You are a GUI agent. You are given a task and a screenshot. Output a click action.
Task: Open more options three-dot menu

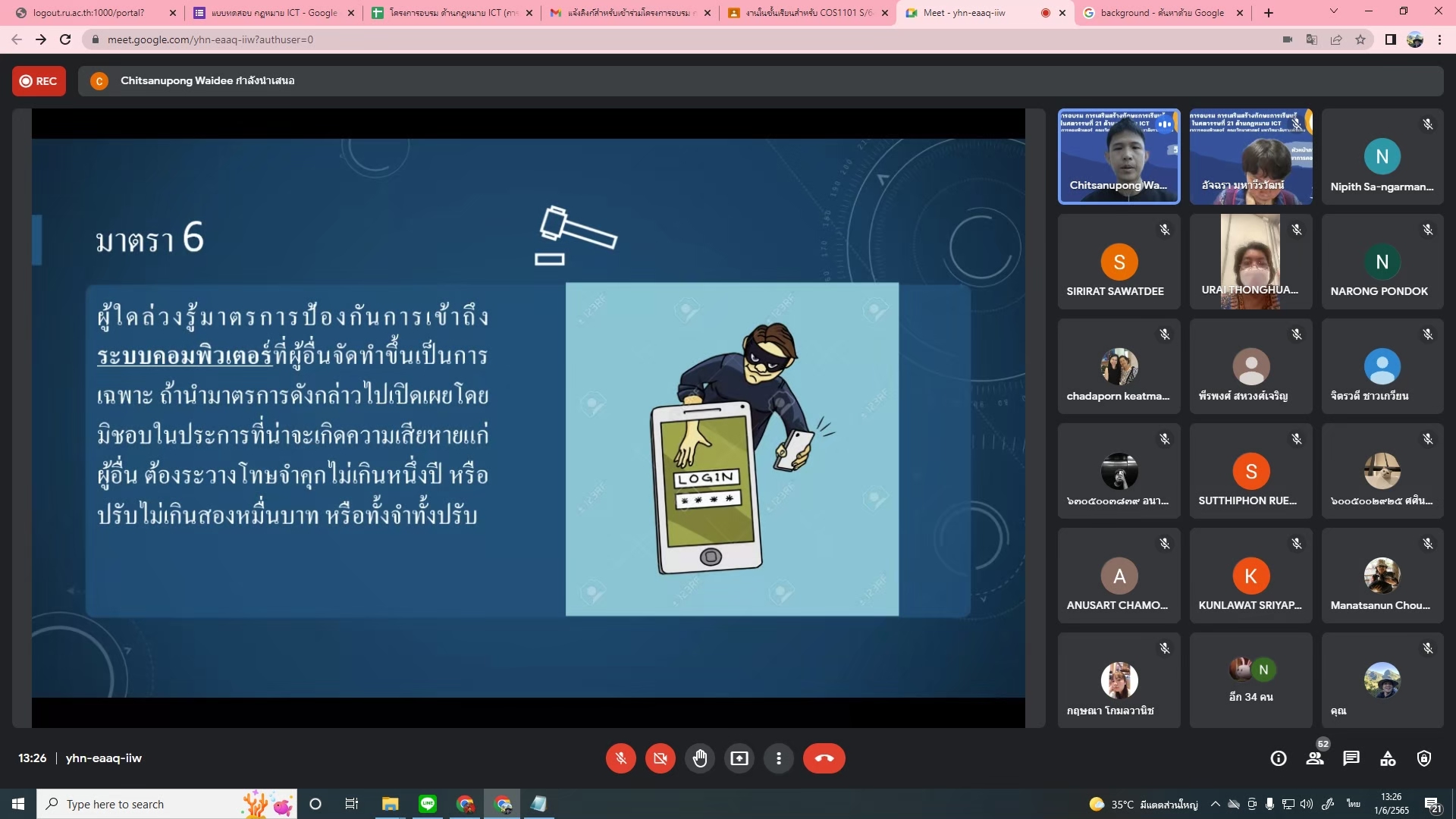tap(779, 758)
